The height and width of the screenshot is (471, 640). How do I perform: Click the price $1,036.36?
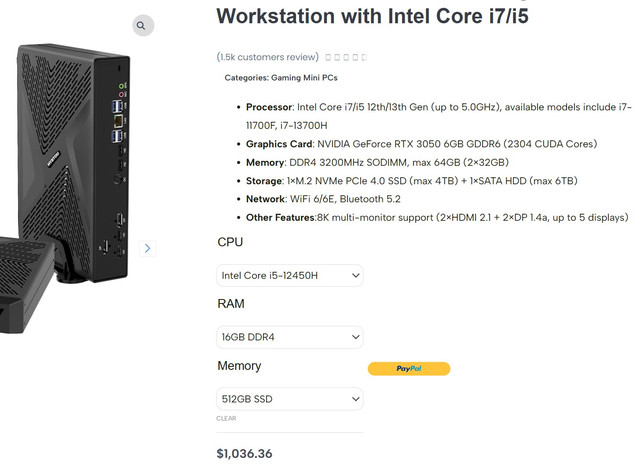click(x=244, y=453)
